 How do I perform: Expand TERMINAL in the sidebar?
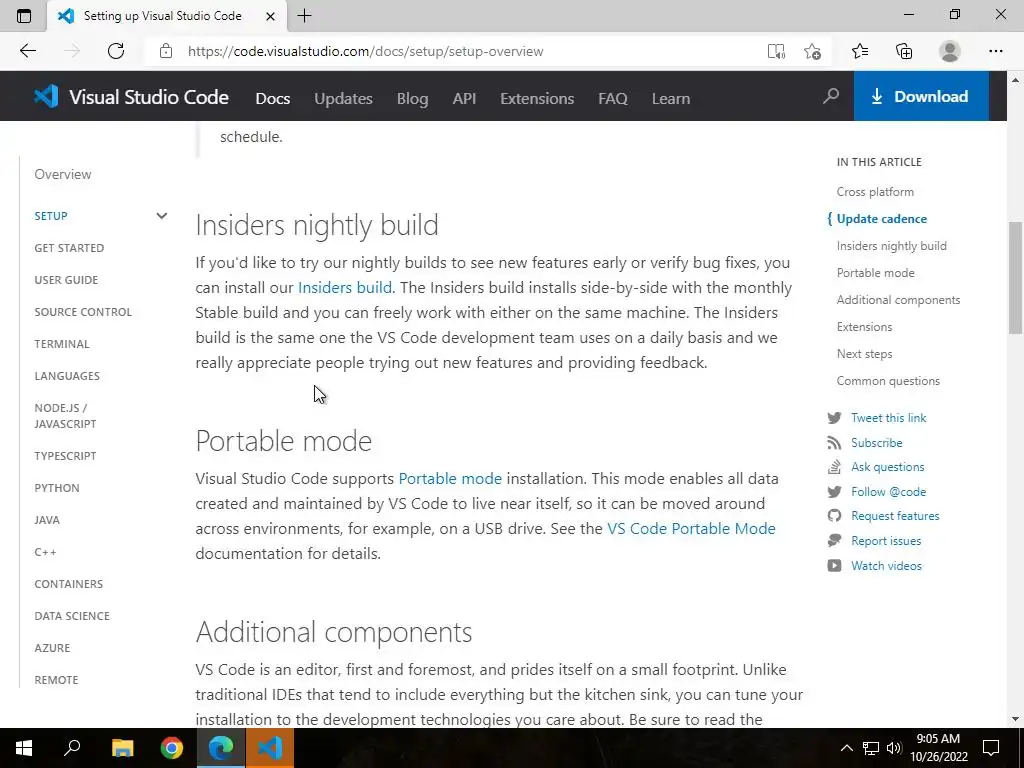[62, 344]
